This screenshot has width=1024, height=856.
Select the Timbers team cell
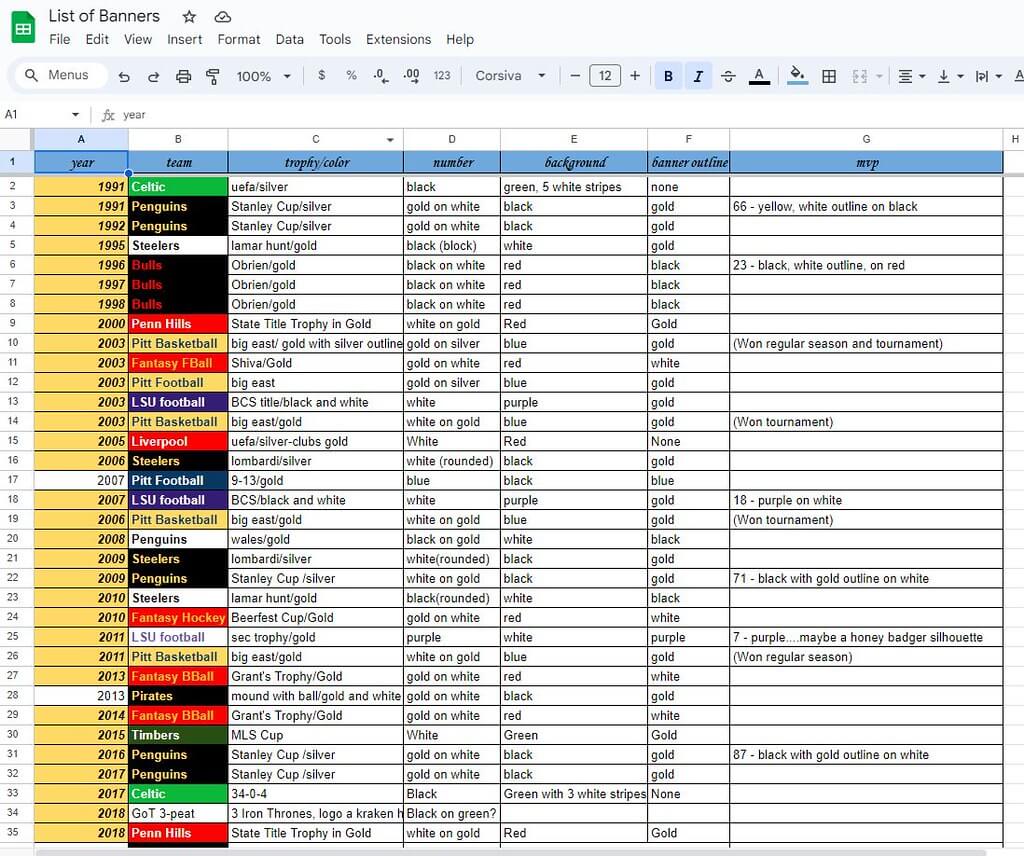(178, 735)
